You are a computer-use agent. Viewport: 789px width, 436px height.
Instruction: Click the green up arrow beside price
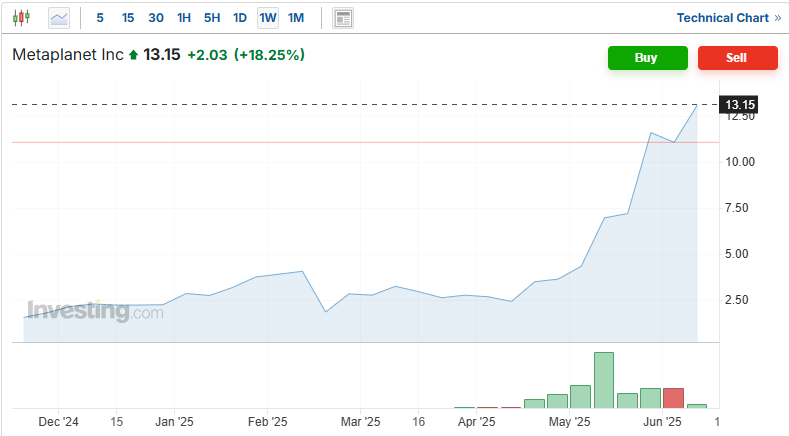coord(133,55)
